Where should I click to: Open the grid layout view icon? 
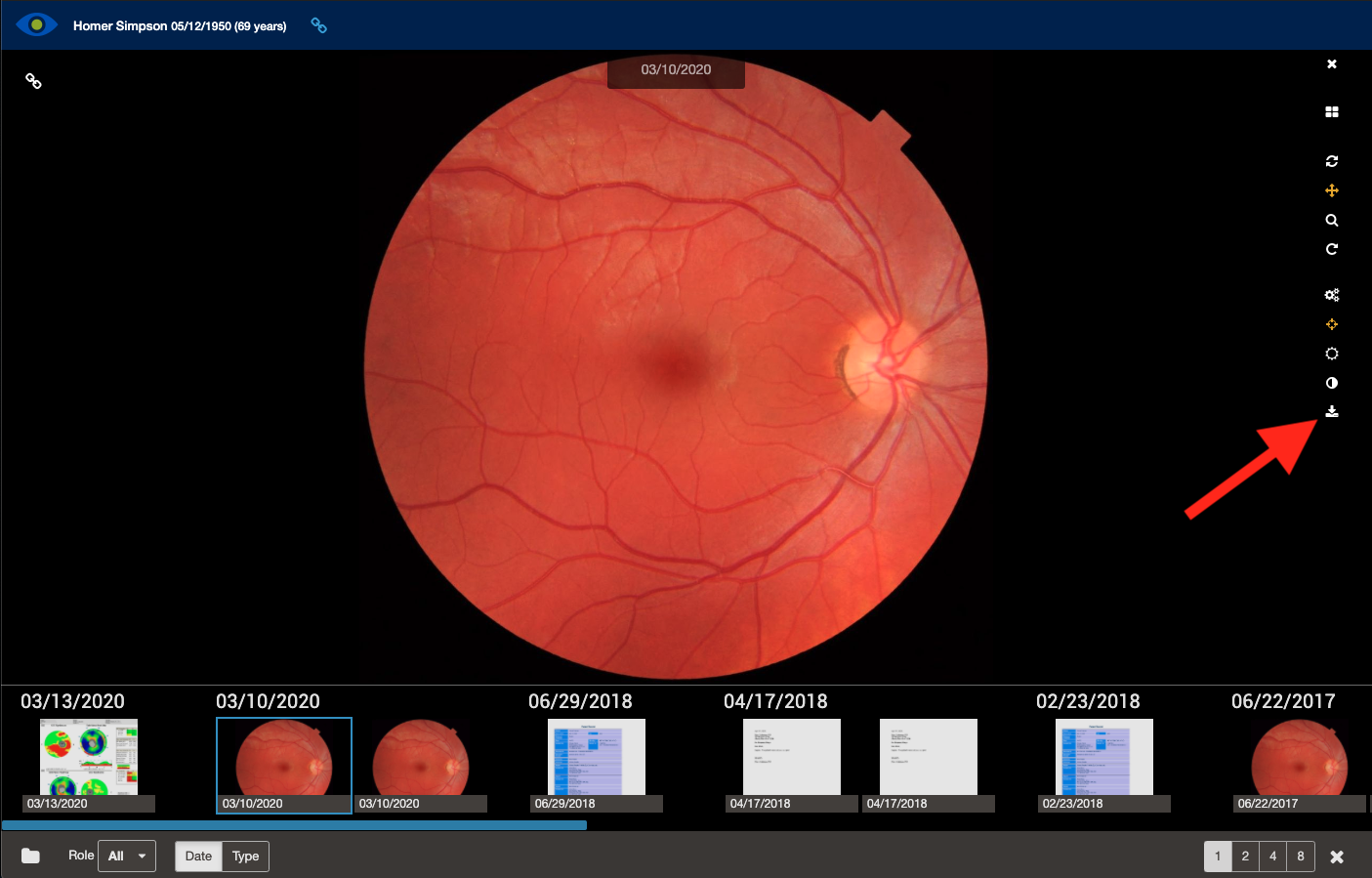point(1331,112)
